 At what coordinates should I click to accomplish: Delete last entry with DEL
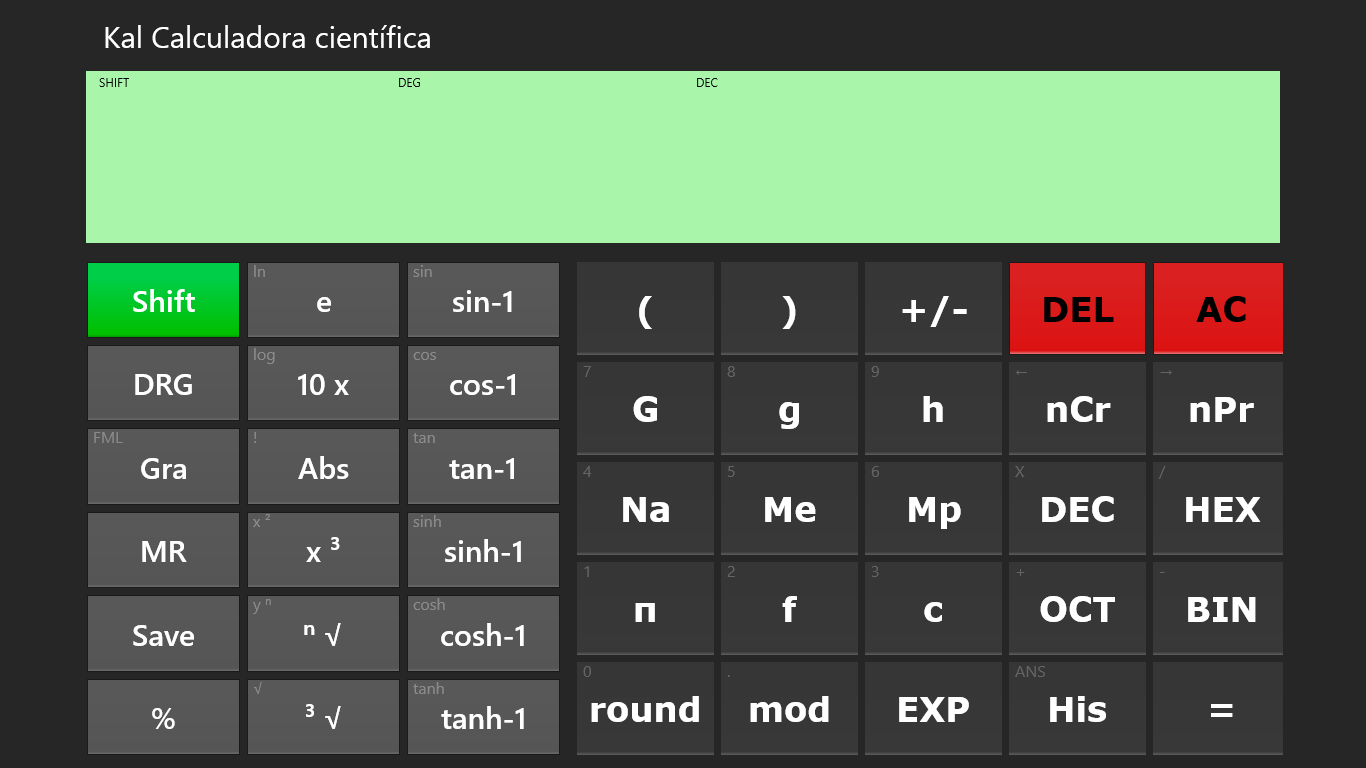tap(1077, 309)
